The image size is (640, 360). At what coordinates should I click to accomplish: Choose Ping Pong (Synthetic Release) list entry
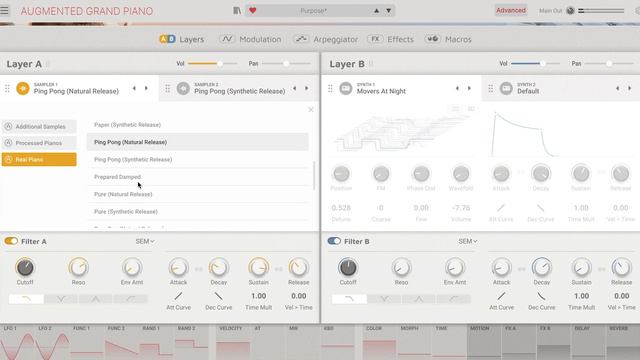pos(198,159)
